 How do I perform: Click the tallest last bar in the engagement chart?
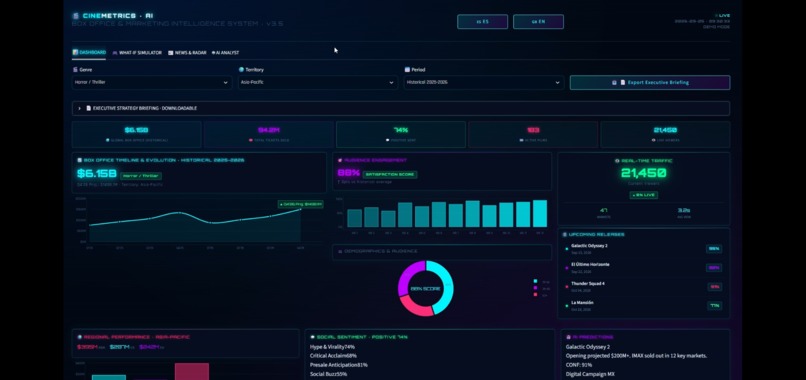pos(540,213)
